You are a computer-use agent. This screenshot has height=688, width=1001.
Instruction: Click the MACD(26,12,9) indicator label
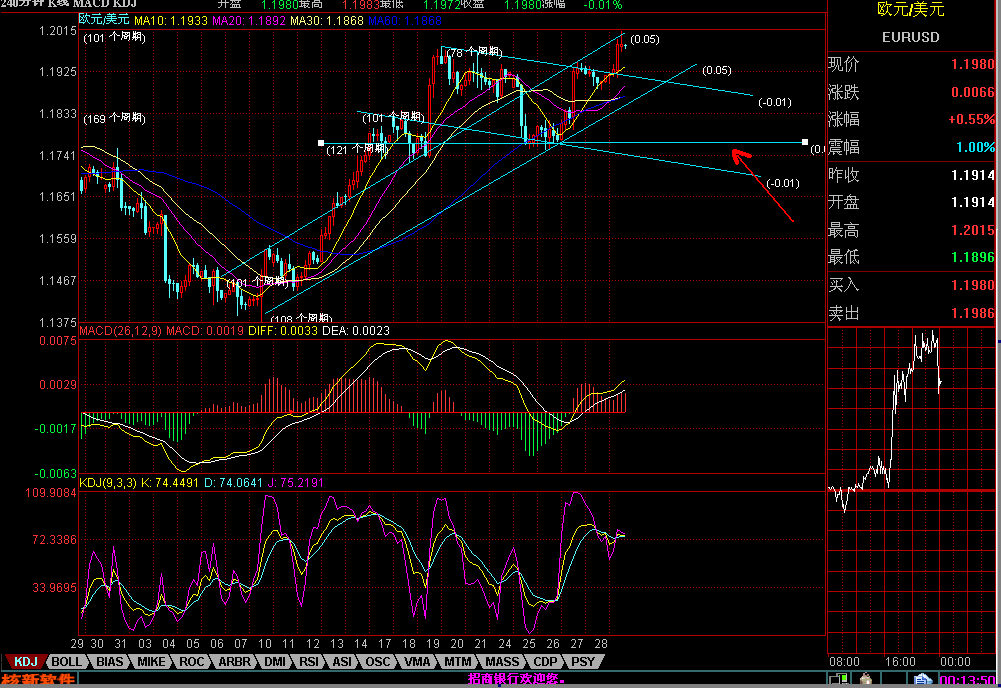pyautogui.click(x=120, y=331)
